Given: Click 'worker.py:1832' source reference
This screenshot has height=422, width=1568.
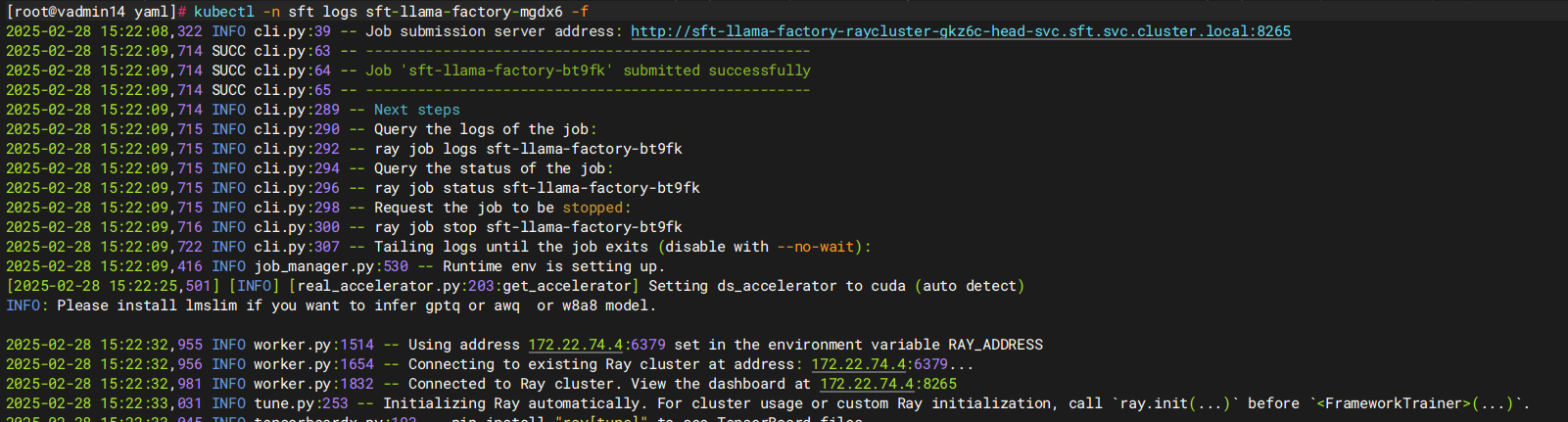Looking at the screenshot, I should pyautogui.click(x=313, y=384).
